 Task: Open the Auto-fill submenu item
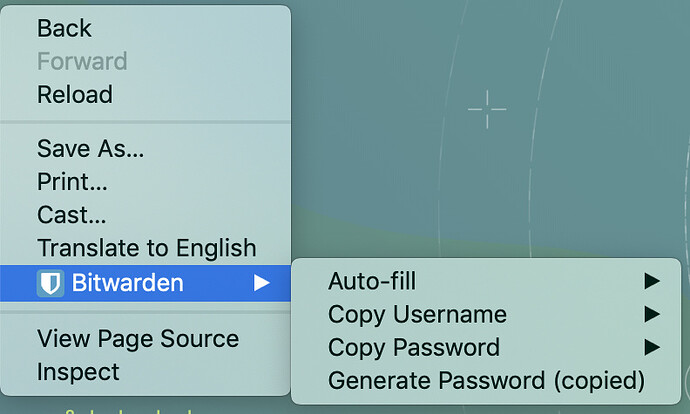[486, 281]
